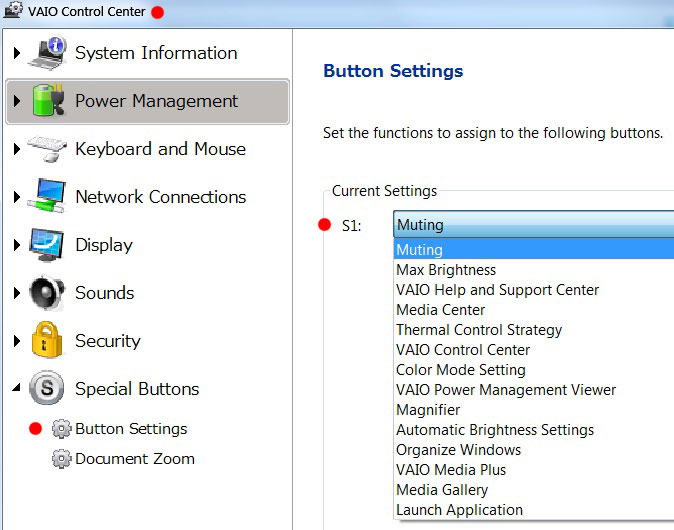The height and width of the screenshot is (530, 674).
Task: Click the System Information laptop icon
Action: [x=47, y=53]
